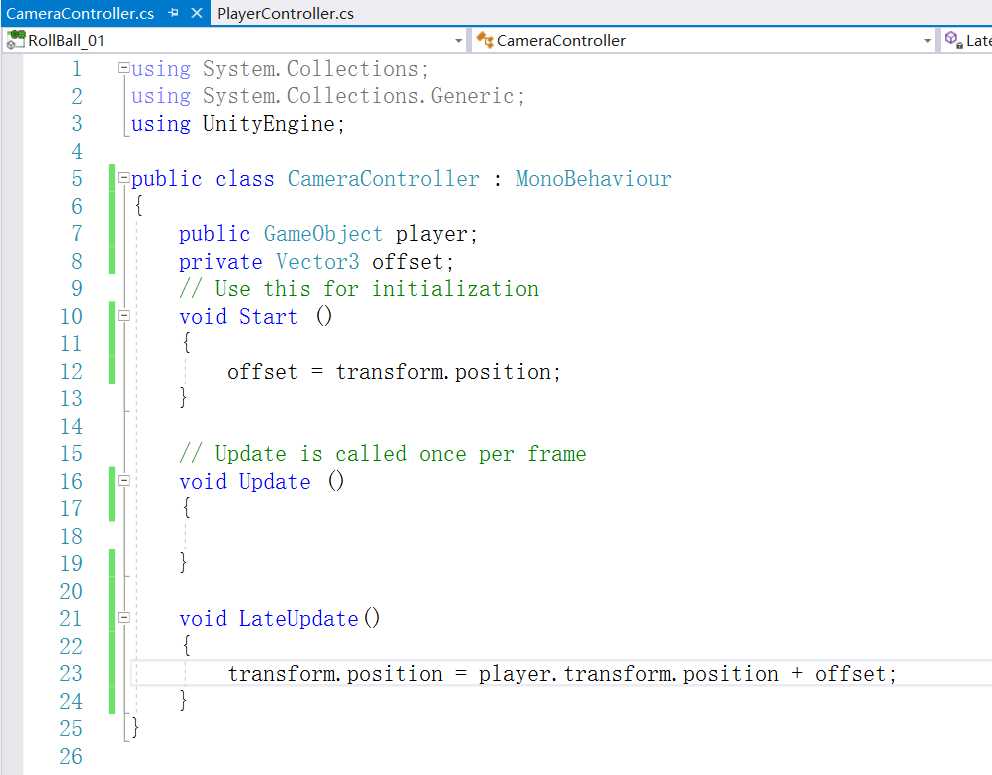Image resolution: width=992 pixels, height=775 pixels.
Task: Collapse the CameraController class block
Action: point(123,178)
